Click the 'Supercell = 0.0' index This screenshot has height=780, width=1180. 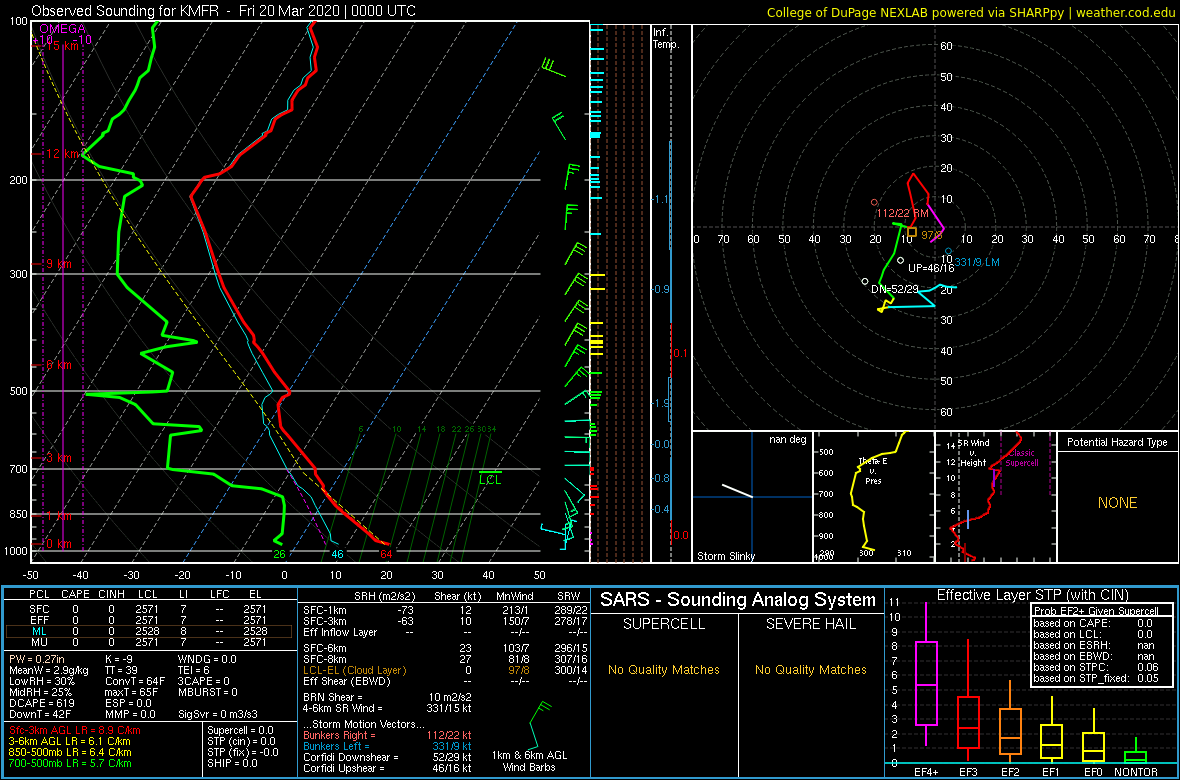(x=241, y=730)
